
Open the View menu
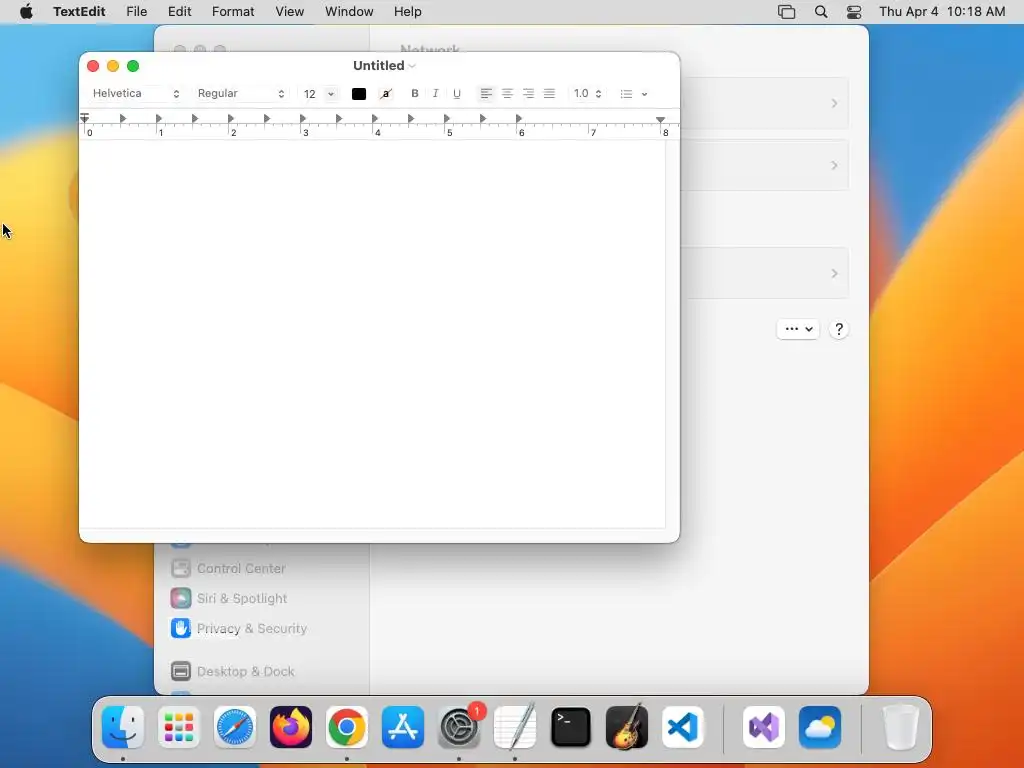pos(289,12)
